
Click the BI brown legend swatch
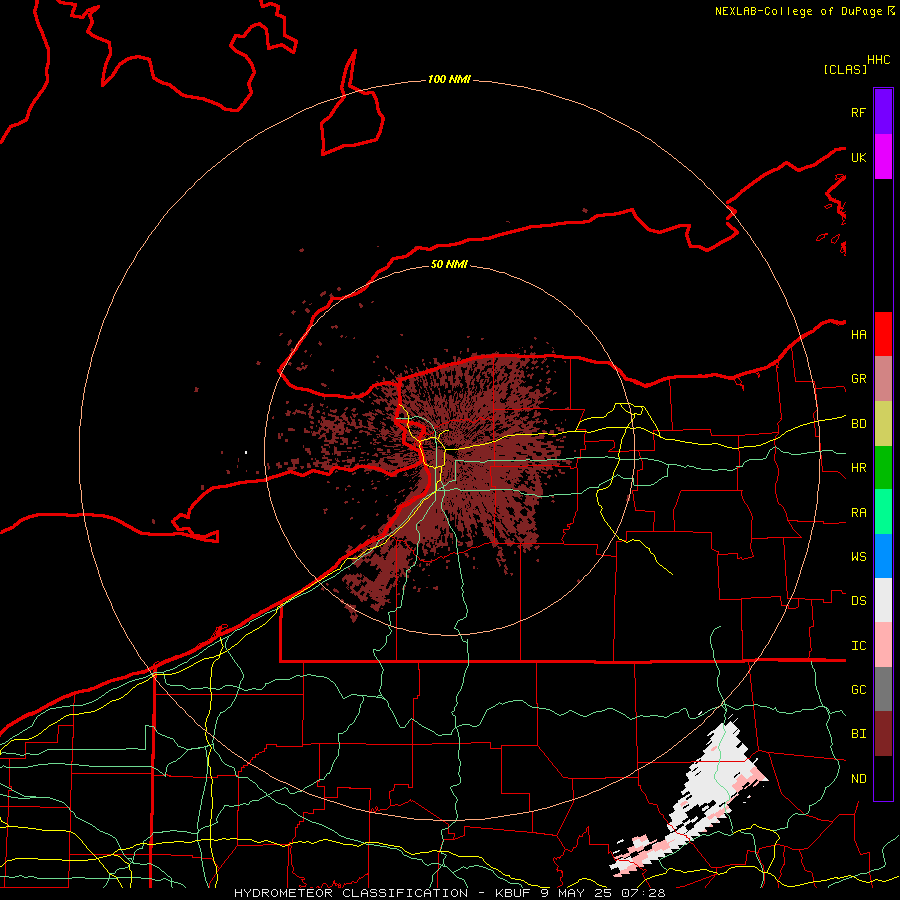pos(883,734)
